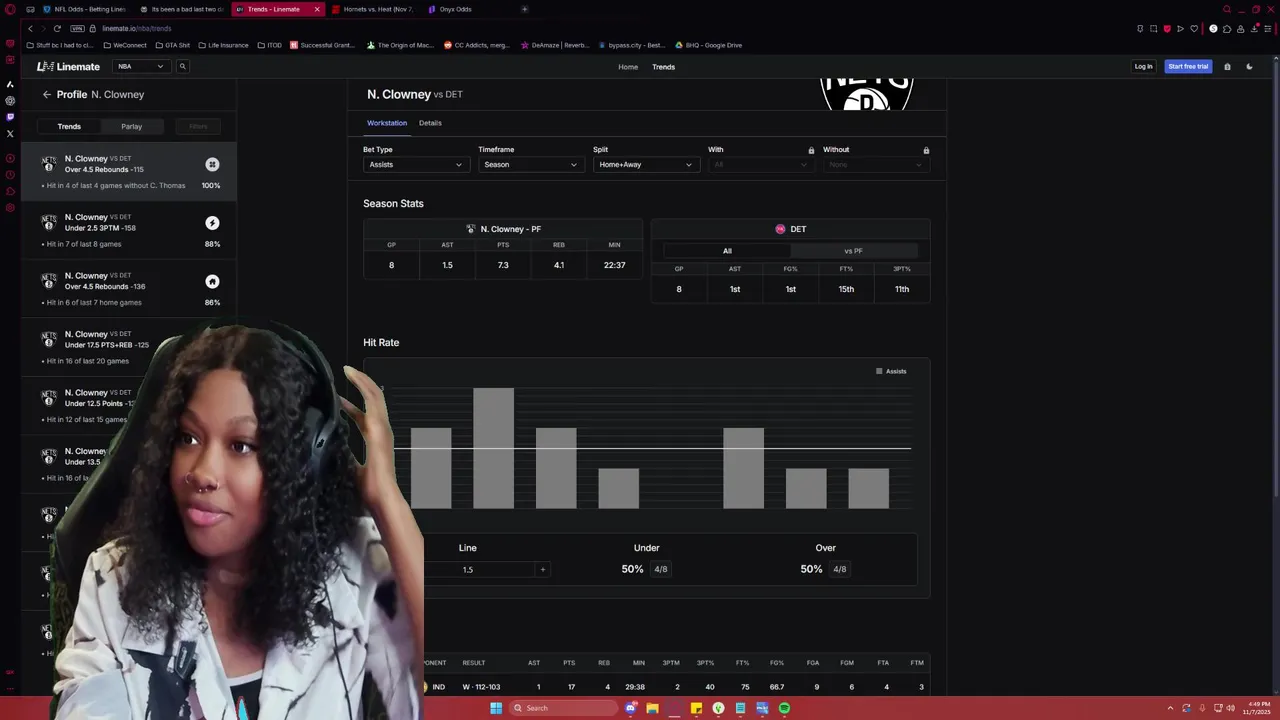Viewport: 1280px width, 720px height.
Task: Open X sidebar icon
Action: coord(10,133)
